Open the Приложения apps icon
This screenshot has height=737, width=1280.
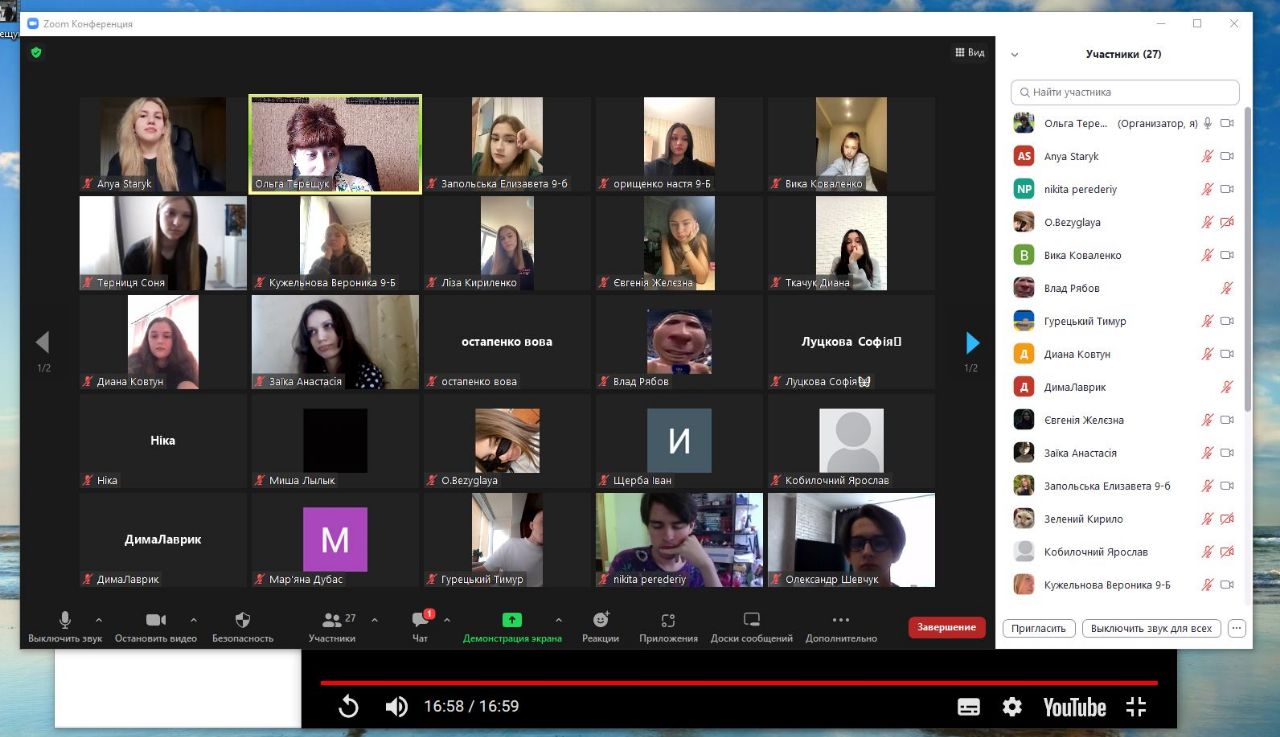(668, 620)
